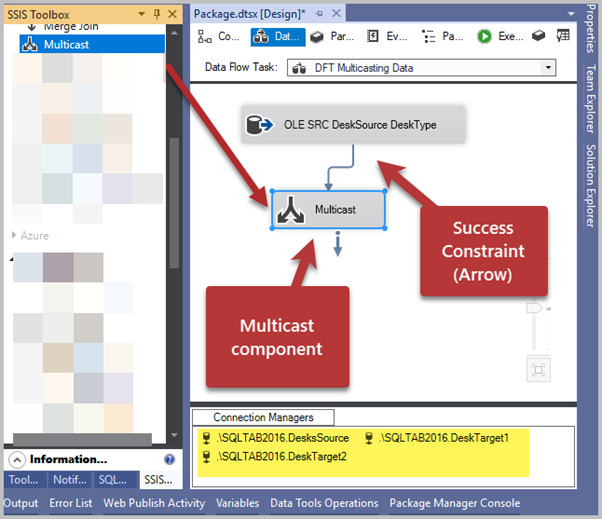Select the .\SQLTAB2016.DeskTarget1 connection manager
The height and width of the screenshot is (519, 602).
coord(437,438)
